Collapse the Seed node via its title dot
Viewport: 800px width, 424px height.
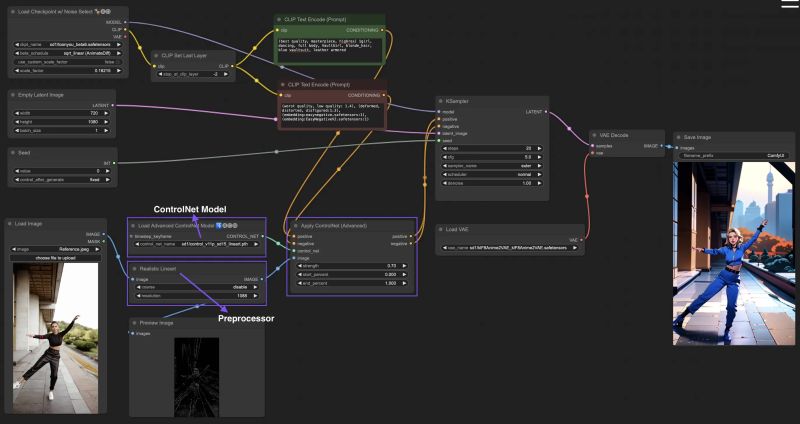tap(13, 153)
